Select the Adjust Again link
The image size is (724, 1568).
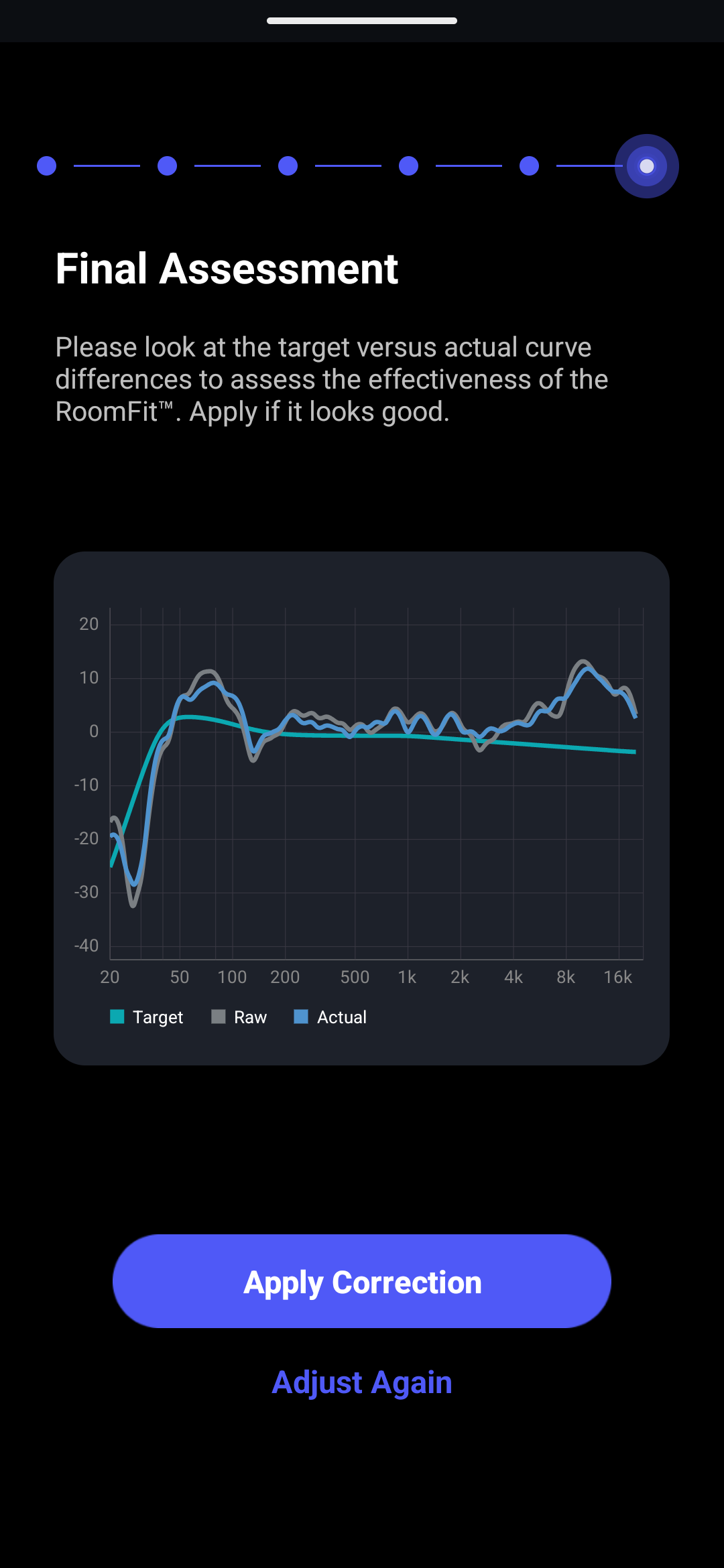(x=362, y=1382)
